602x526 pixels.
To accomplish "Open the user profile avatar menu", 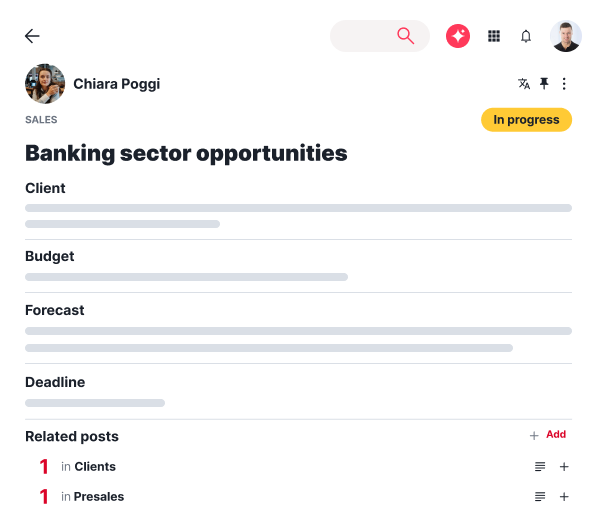I will point(565,36).
